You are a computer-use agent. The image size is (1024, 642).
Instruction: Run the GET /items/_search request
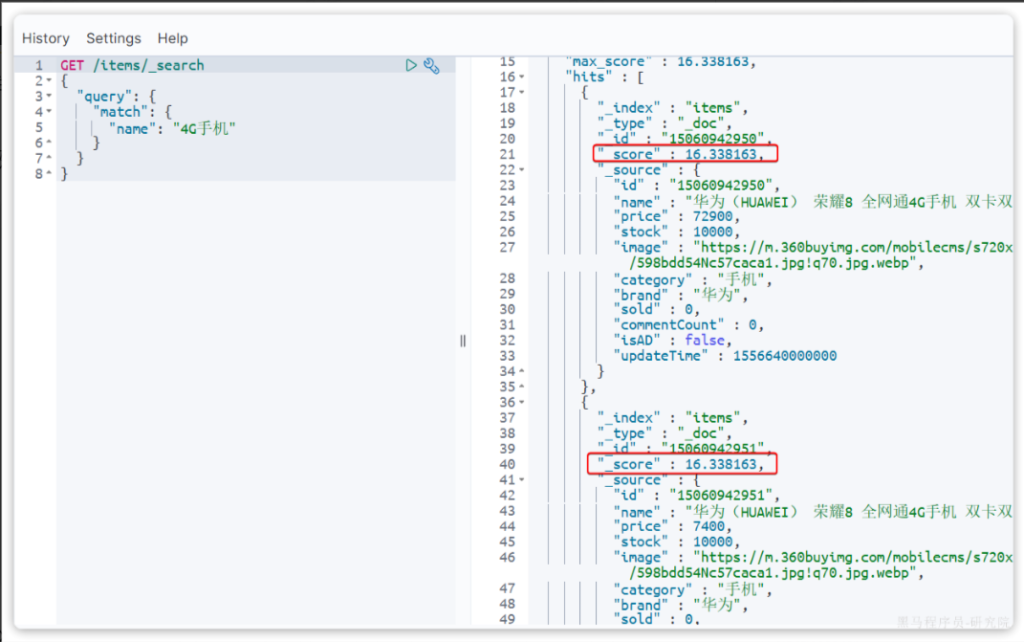point(411,65)
